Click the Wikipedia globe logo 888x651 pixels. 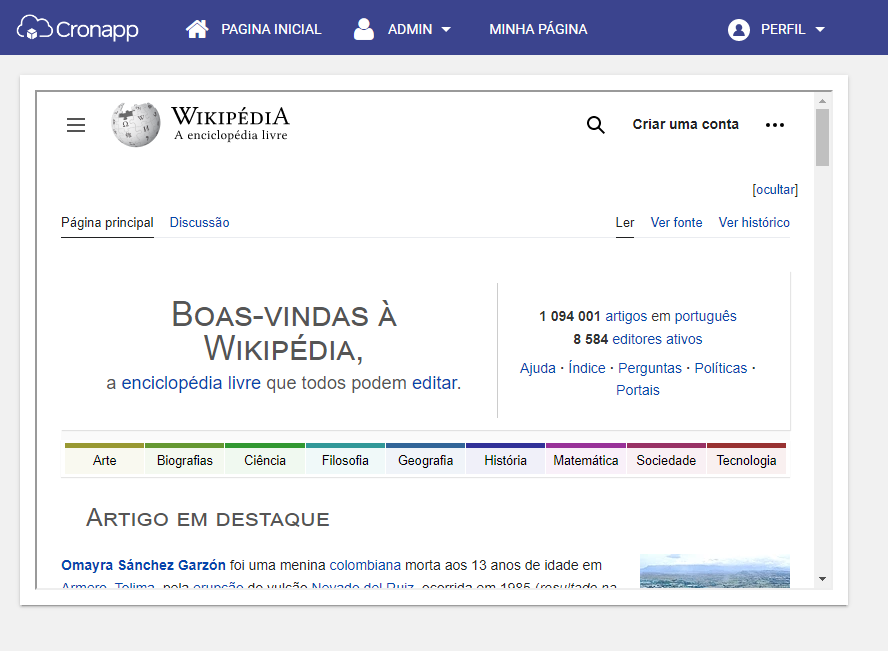coord(136,125)
